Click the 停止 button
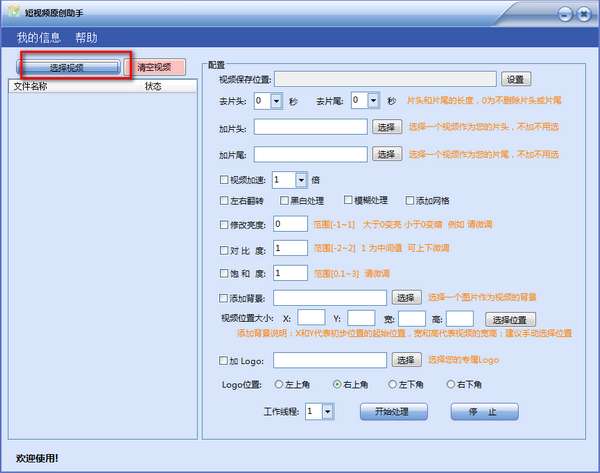600x473 pixels. pos(484,412)
